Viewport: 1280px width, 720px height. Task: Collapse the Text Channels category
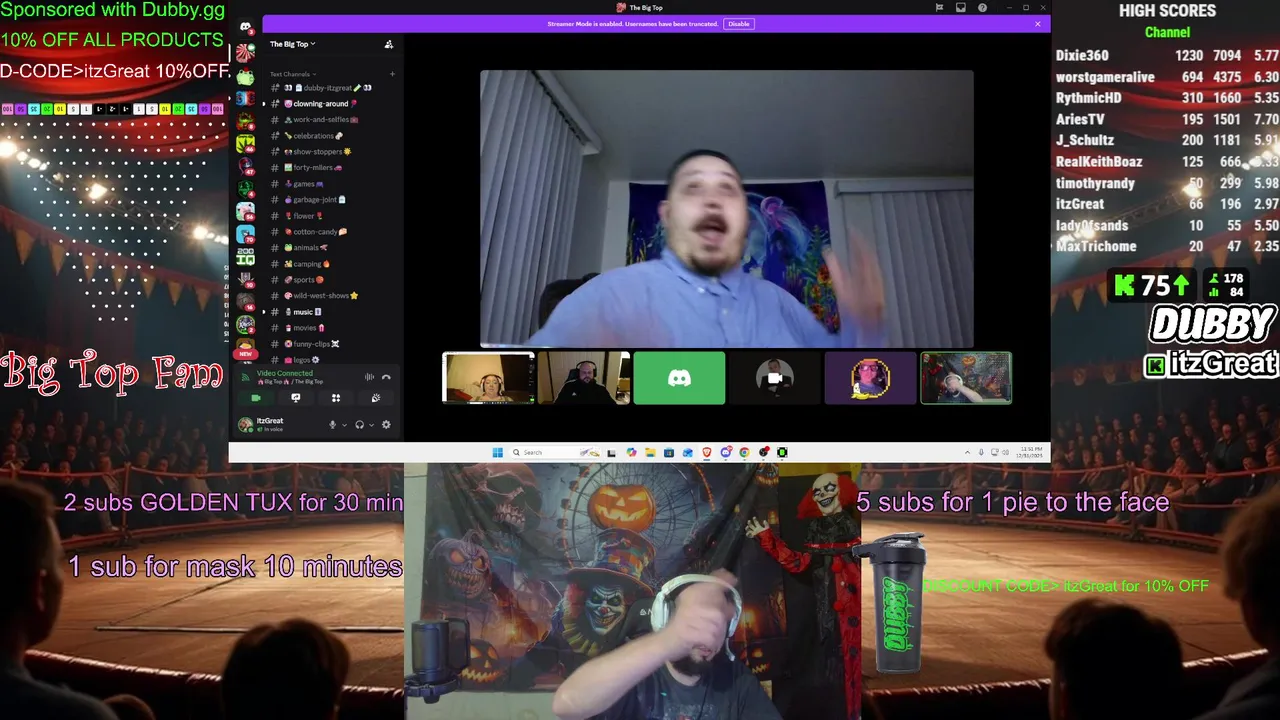[x=292, y=74]
